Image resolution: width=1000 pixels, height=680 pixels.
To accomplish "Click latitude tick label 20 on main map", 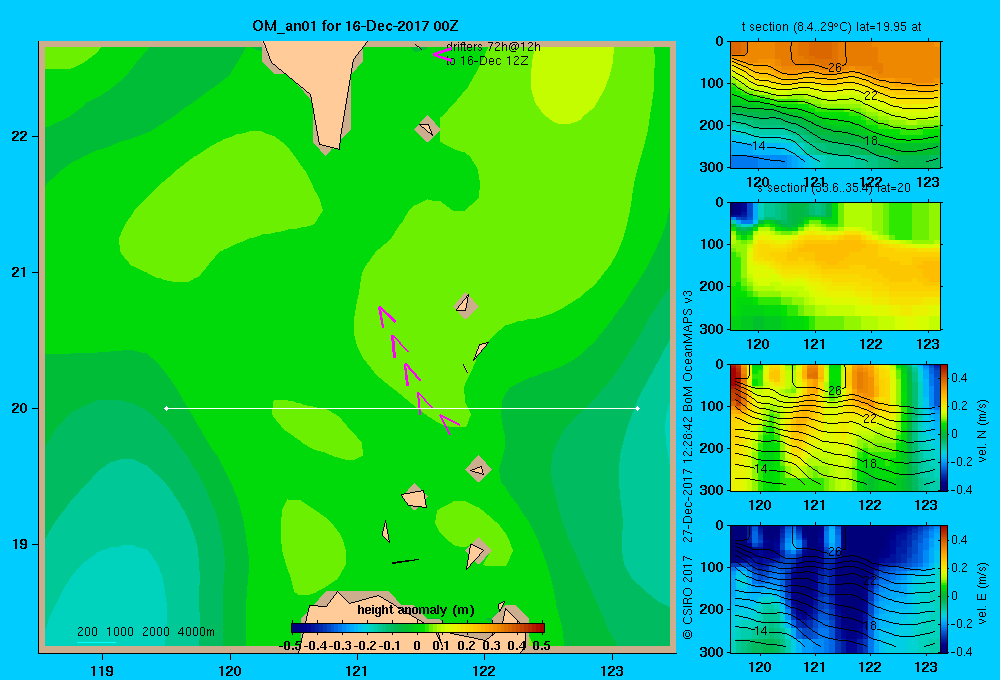I will click(x=20, y=408).
